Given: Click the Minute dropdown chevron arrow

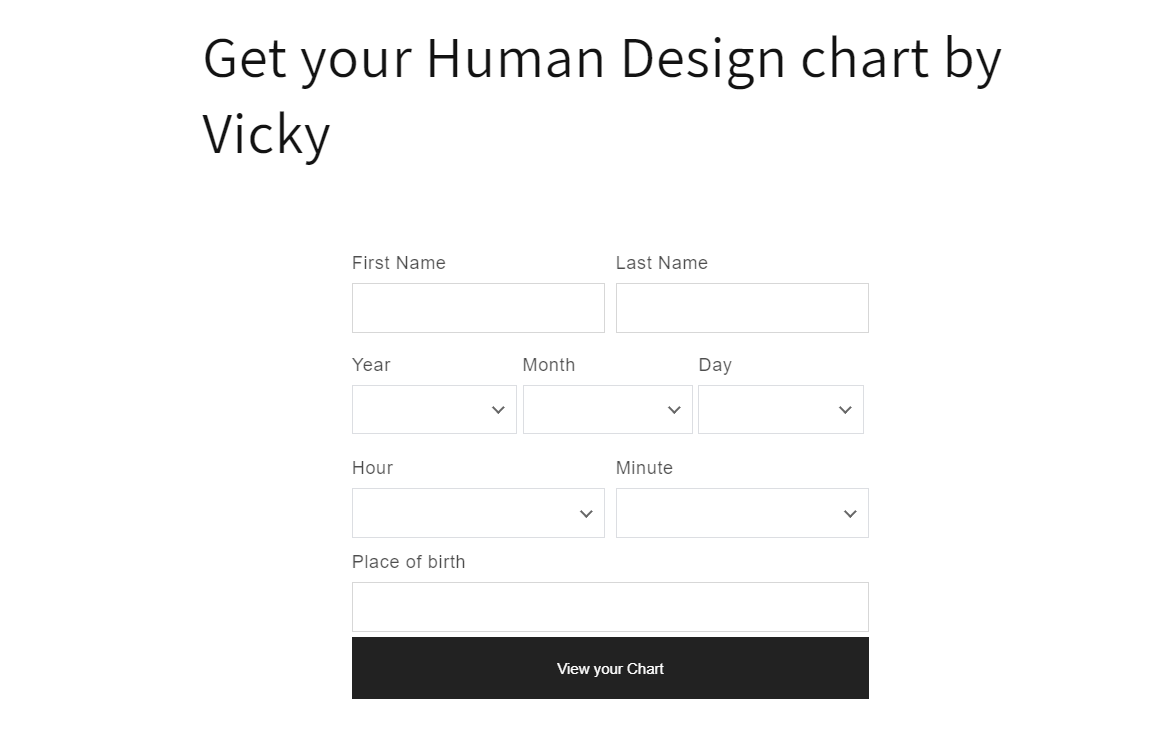Looking at the screenshot, I should click(x=851, y=514).
